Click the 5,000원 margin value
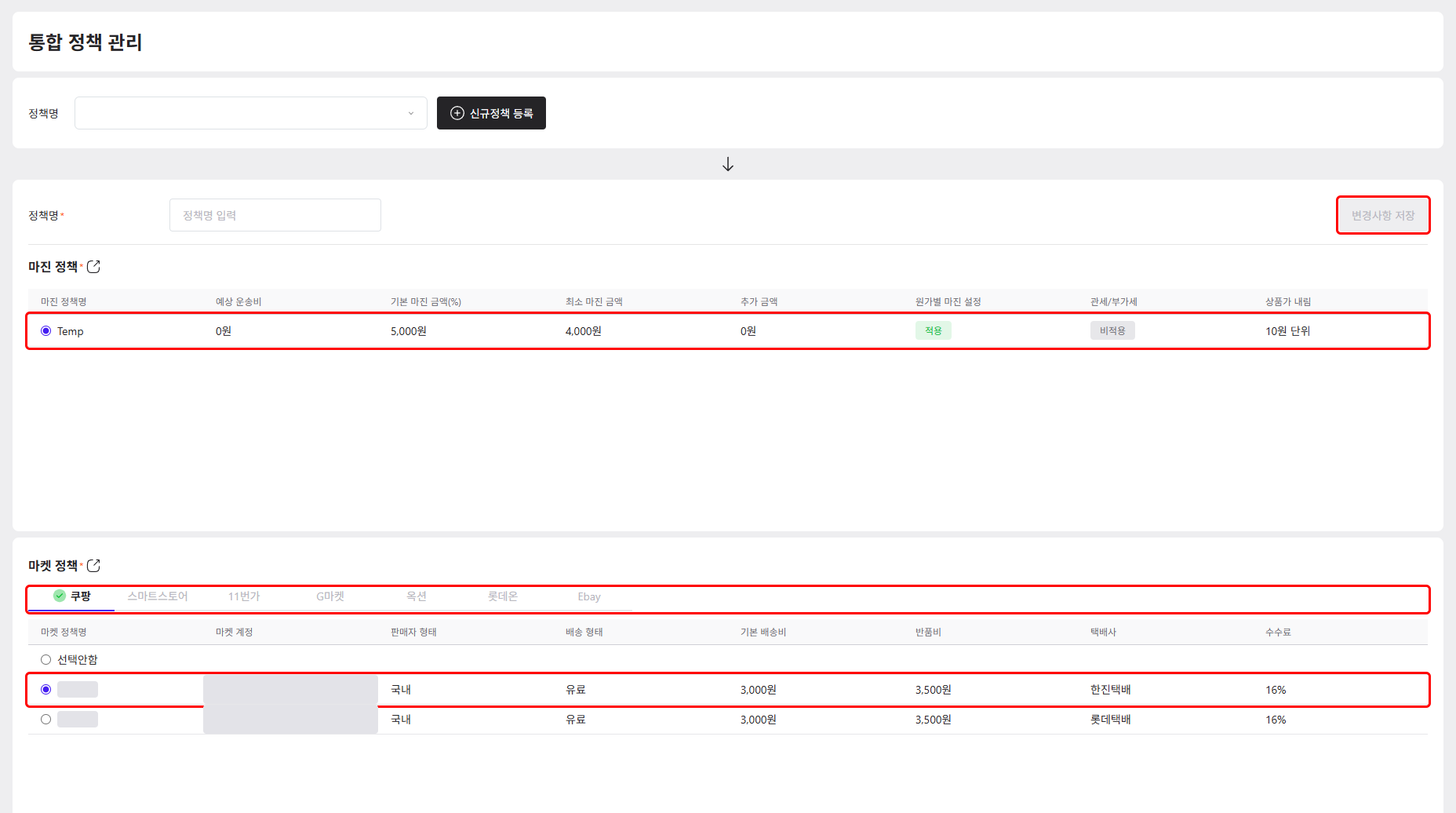 point(409,331)
